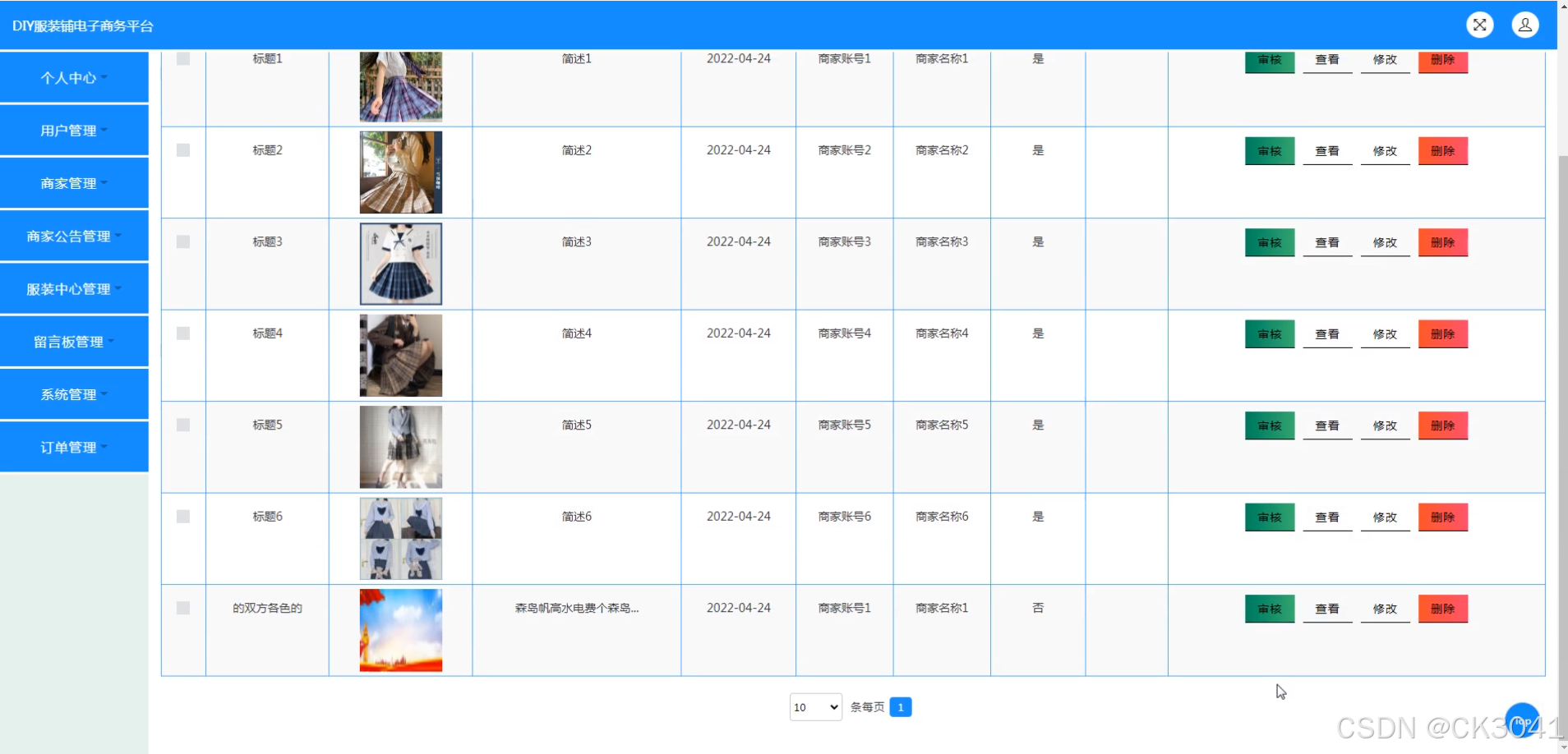The image size is (1568, 754).
Task: Click 查看 for row 标题3
Action: (x=1327, y=242)
